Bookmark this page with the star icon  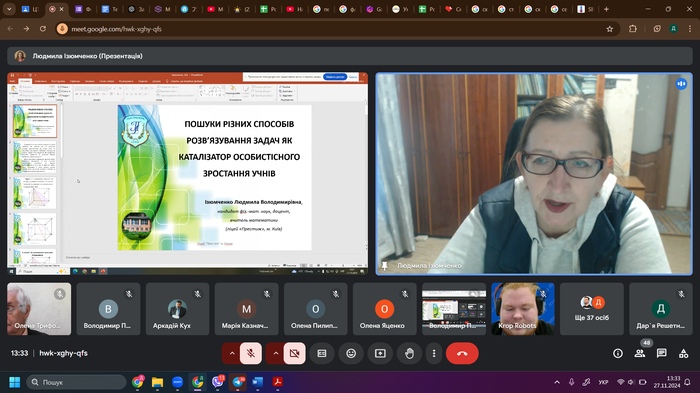click(610, 29)
